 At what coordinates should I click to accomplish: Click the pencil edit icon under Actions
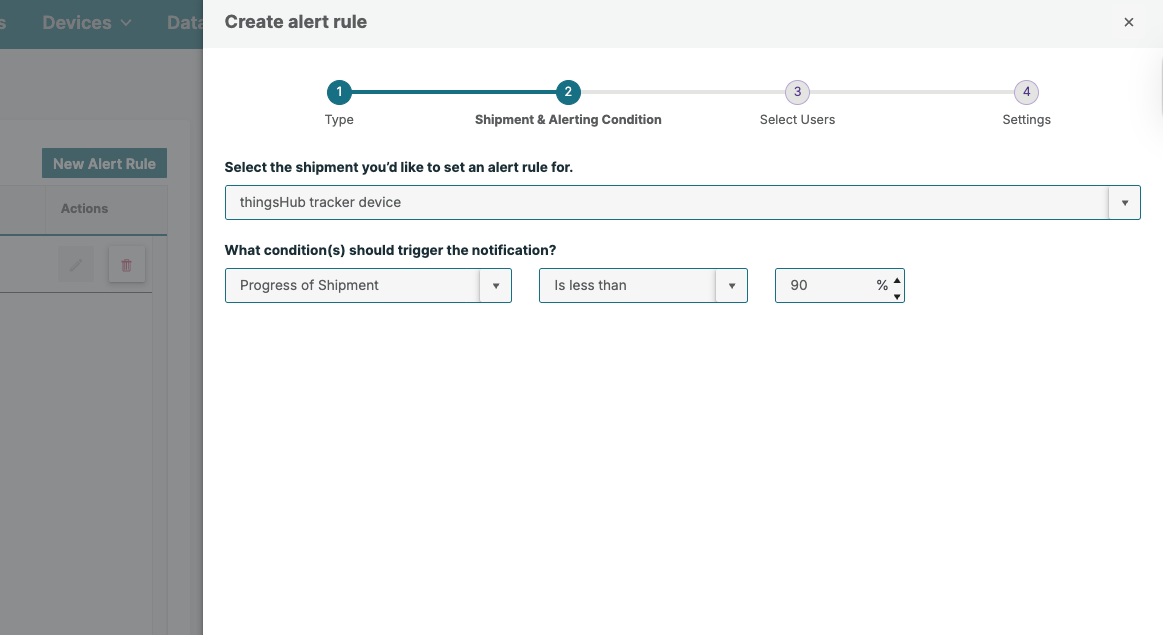[x=76, y=265]
